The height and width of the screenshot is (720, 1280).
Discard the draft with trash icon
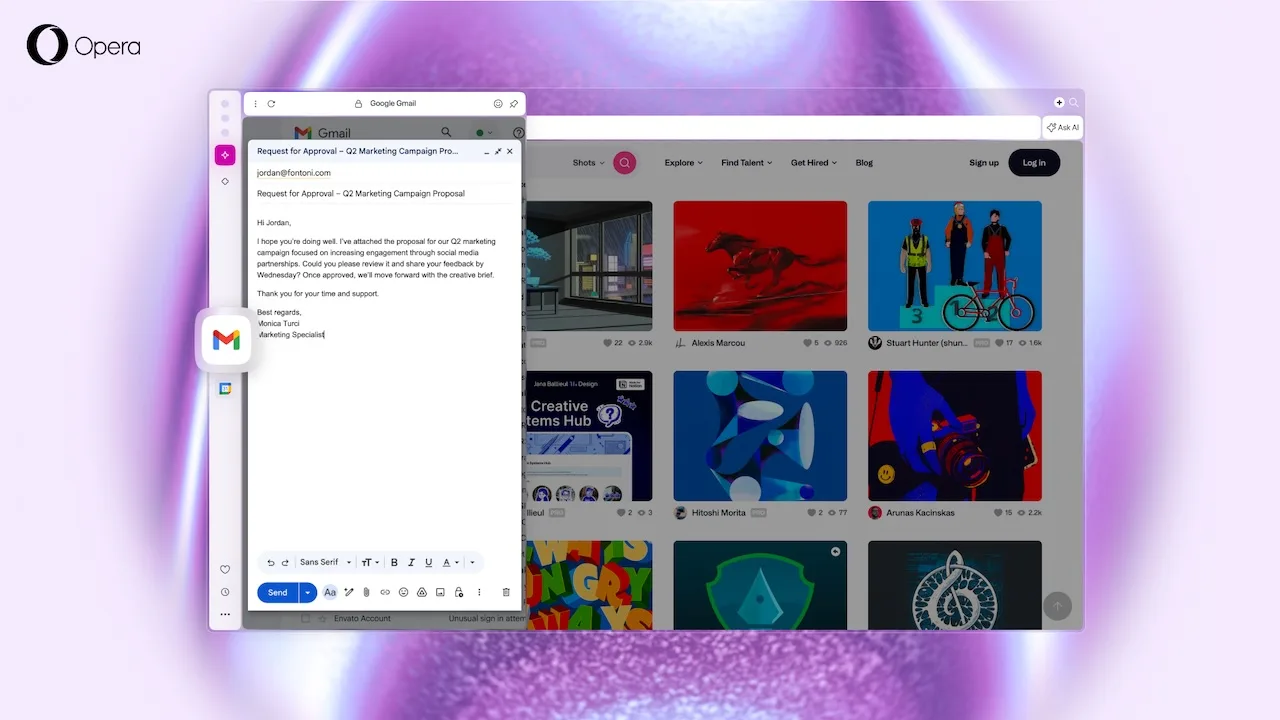[506, 592]
